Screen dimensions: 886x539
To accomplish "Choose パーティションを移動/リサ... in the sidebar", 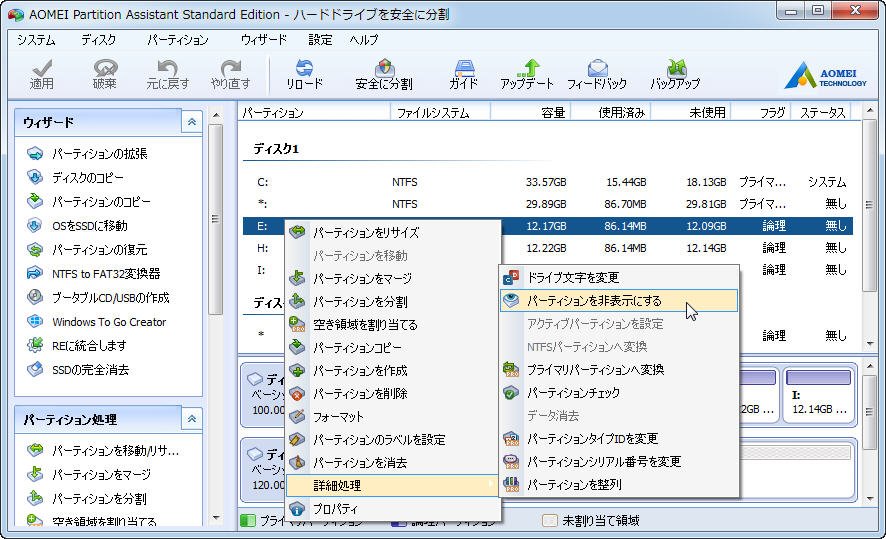I will tap(103, 450).
